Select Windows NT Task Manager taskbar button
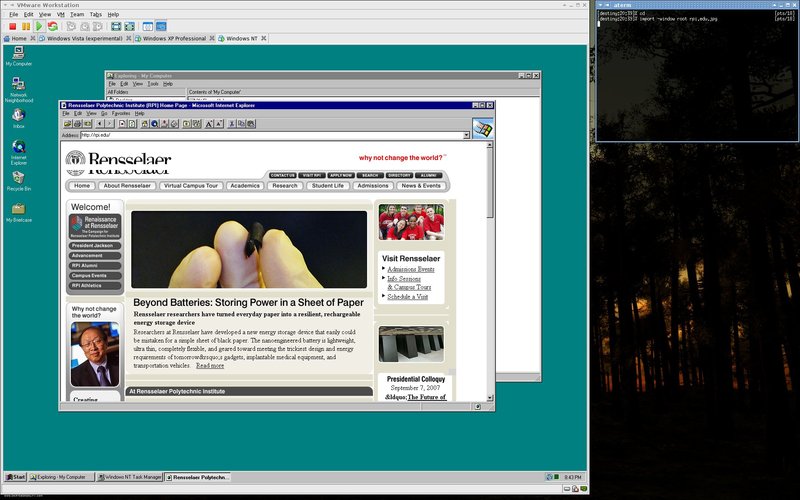Screen dimensions: 800x500 point(130,477)
